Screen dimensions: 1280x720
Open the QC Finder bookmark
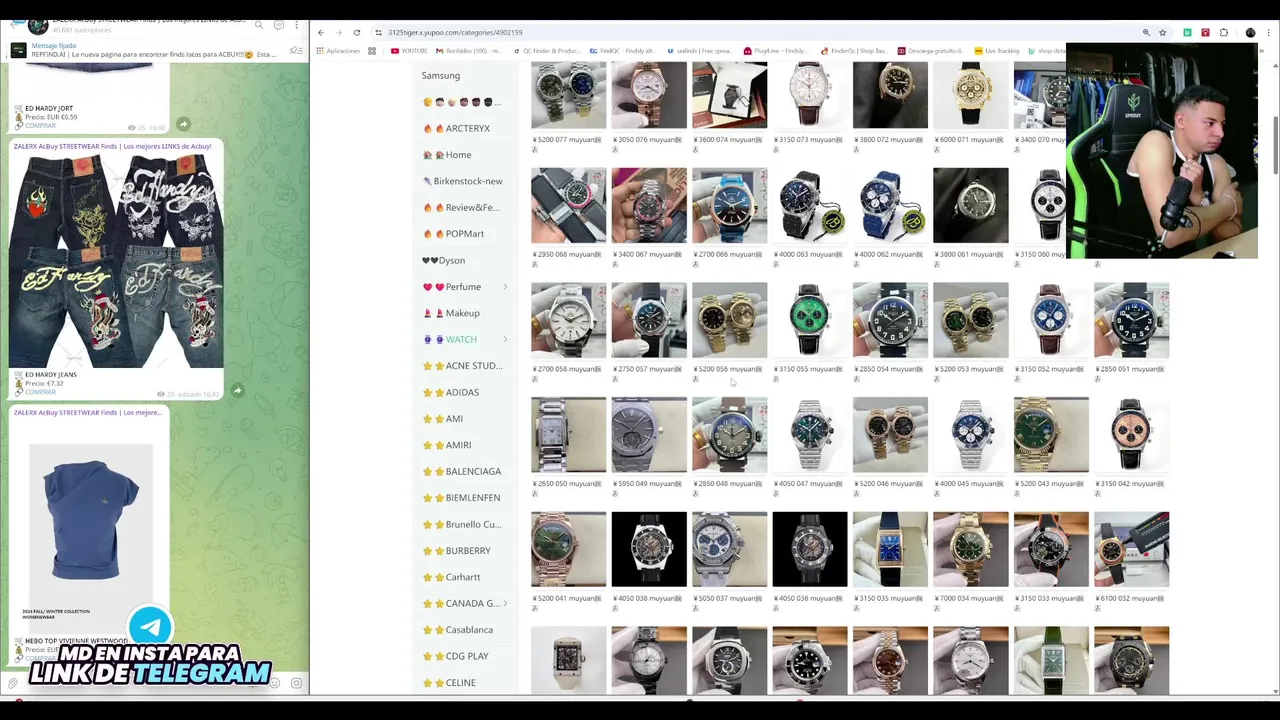click(547, 51)
